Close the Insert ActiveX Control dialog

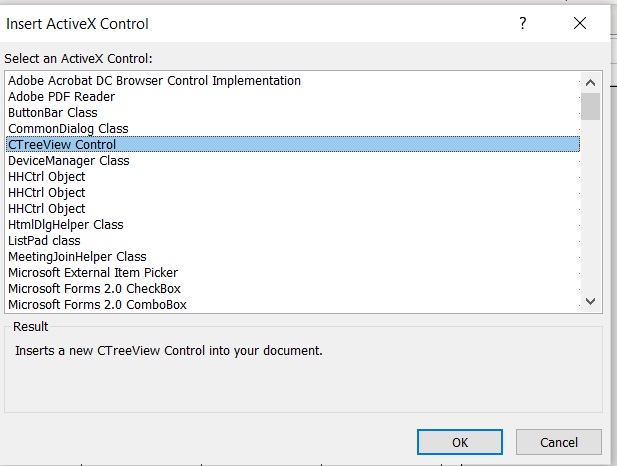579,23
